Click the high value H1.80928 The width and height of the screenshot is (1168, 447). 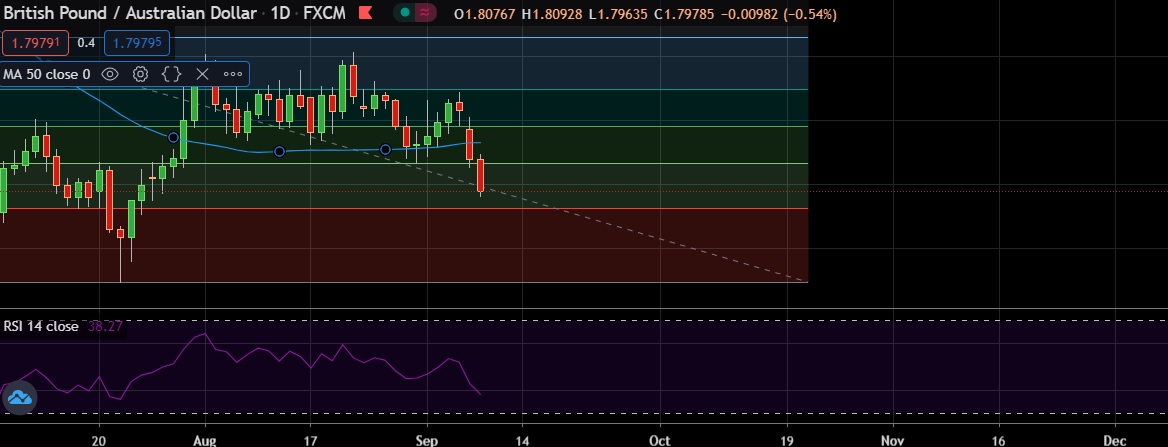[551, 14]
